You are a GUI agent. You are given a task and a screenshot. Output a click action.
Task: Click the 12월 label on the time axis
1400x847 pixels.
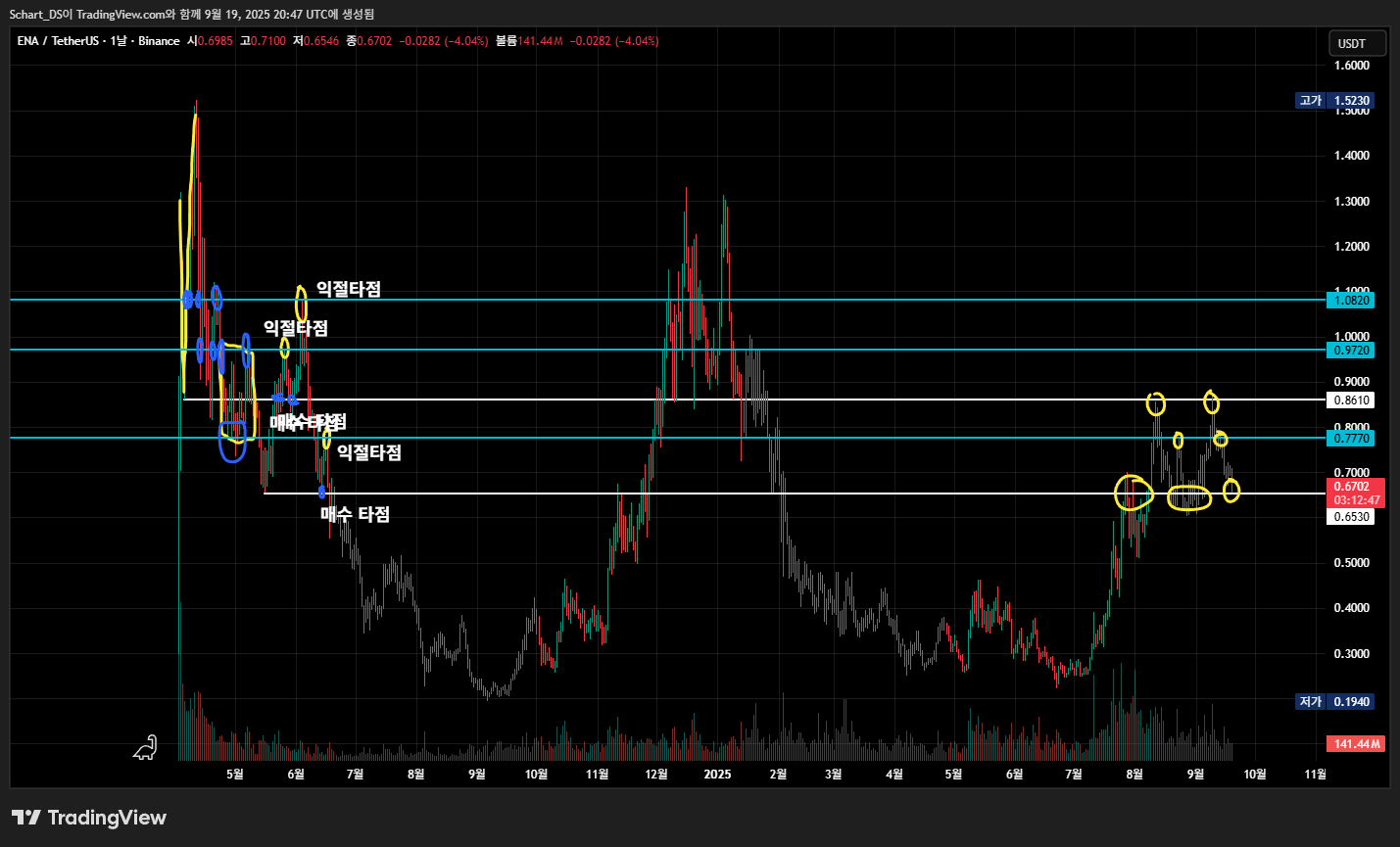(x=656, y=775)
